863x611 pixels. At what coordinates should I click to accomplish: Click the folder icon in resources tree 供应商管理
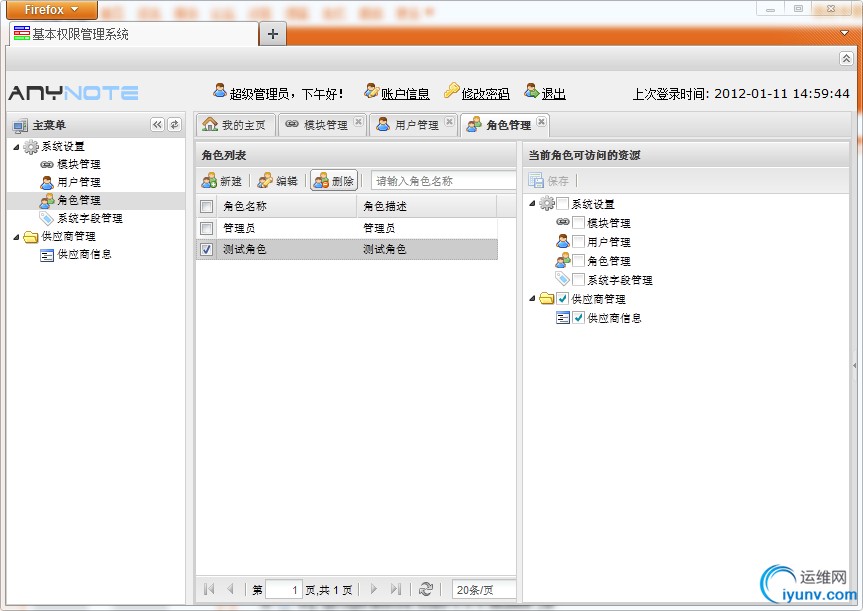[547, 298]
